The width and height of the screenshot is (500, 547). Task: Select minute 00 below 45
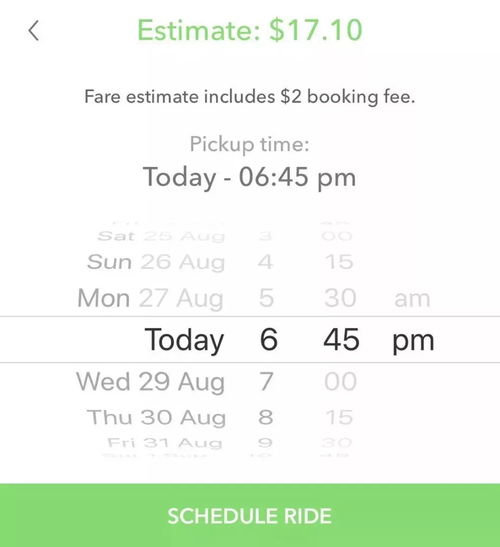[341, 381]
